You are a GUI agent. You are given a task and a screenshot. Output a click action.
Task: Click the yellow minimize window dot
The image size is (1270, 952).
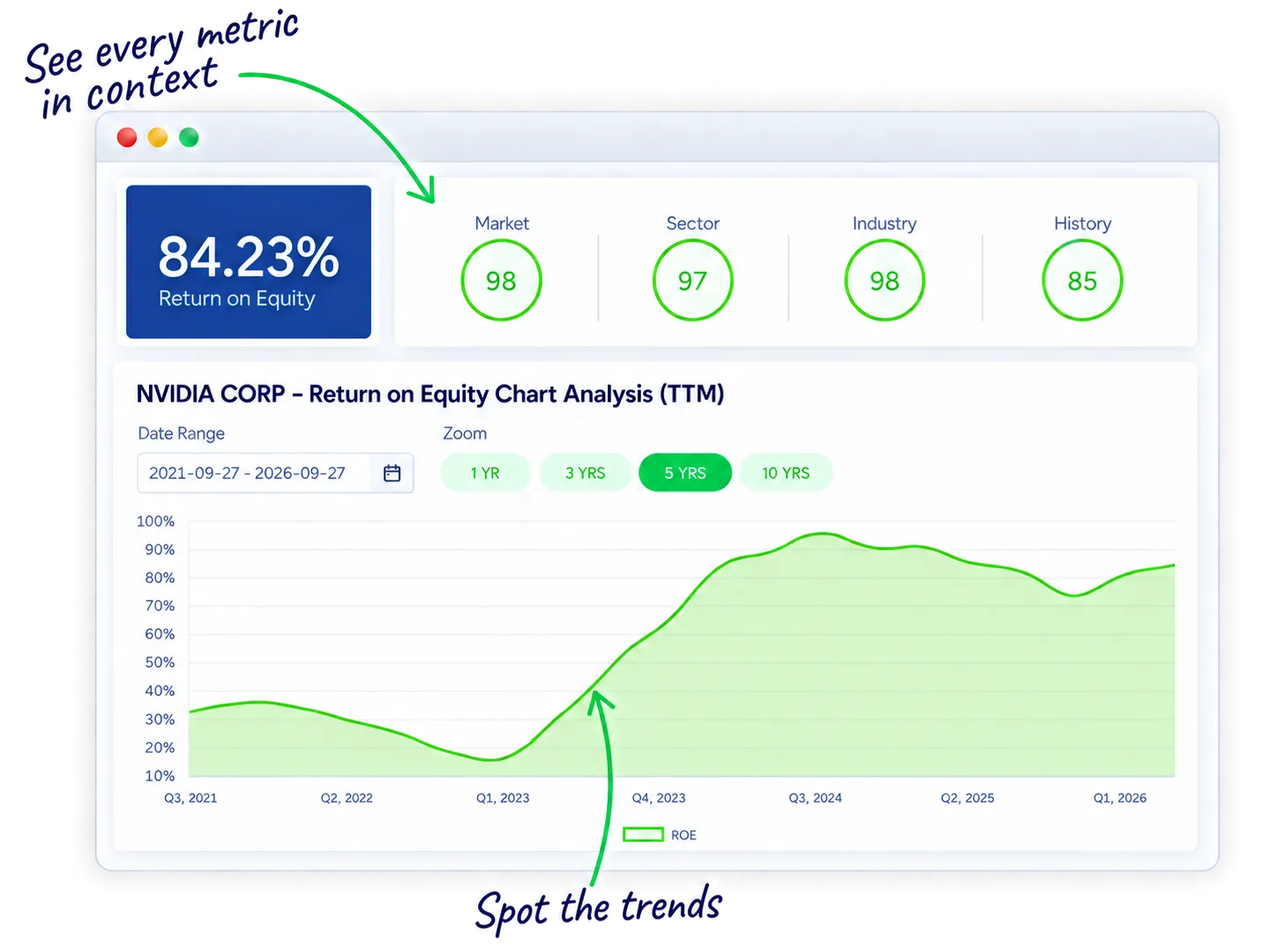click(158, 138)
